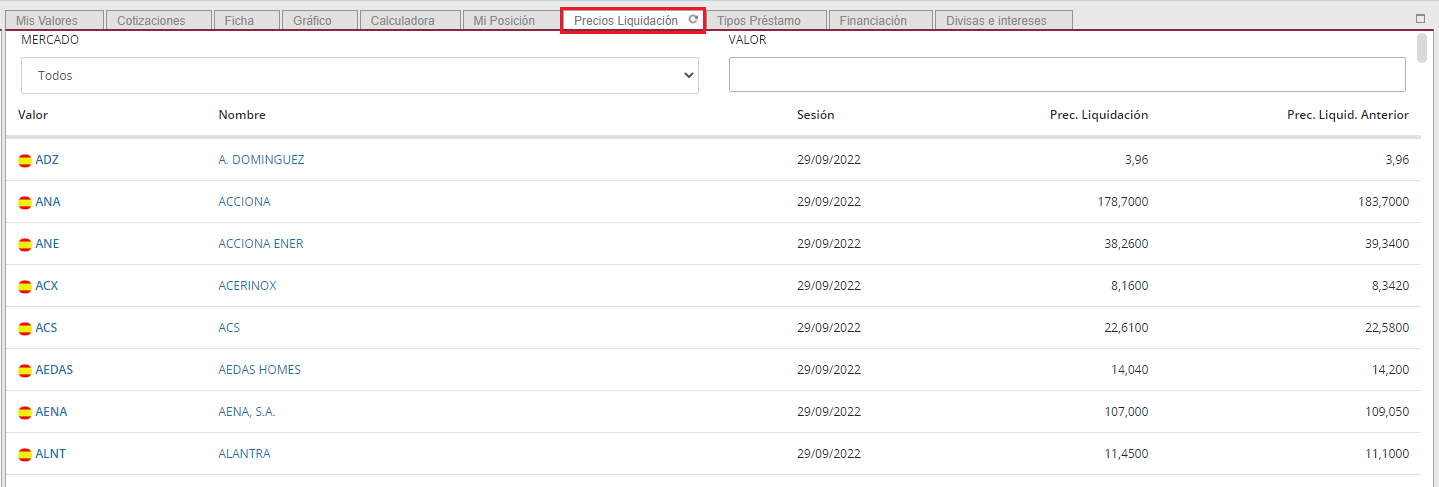Click the Spain flag beside ADZ
This screenshot has height=487, width=1439.
point(25,160)
